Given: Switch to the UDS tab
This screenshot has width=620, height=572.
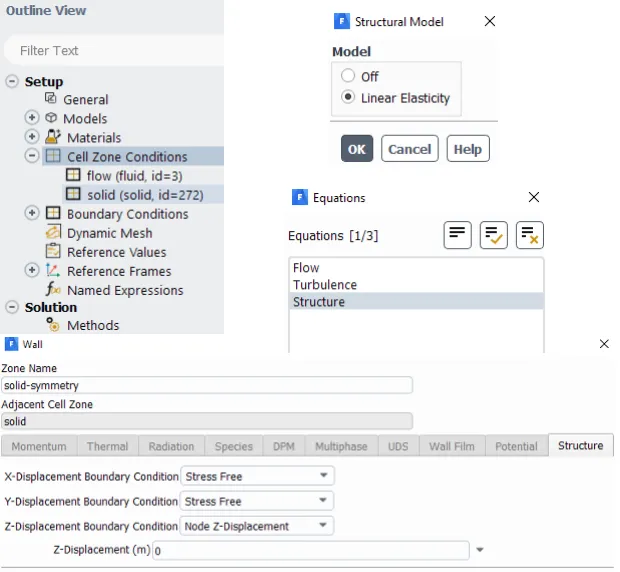Looking at the screenshot, I should [x=398, y=446].
